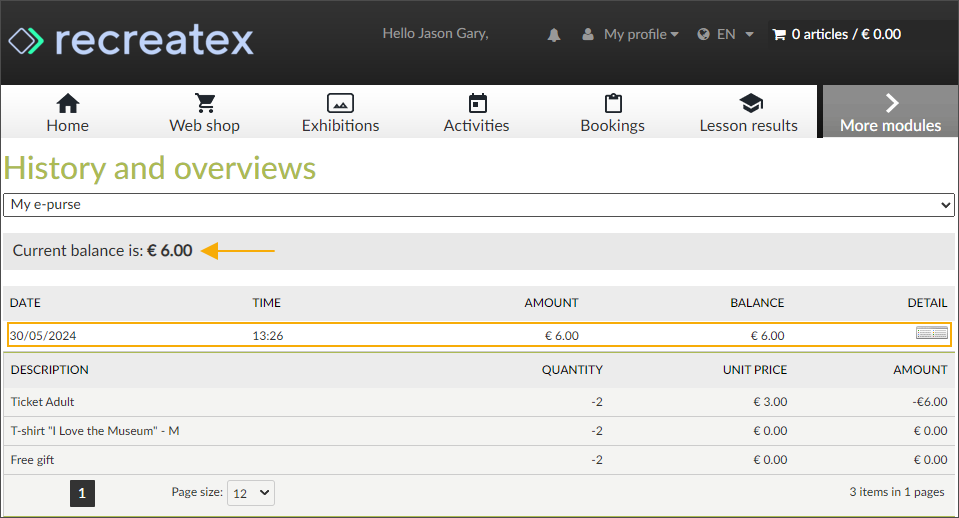Click the detail icon for 30/05/2024 row
This screenshot has height=518, width=959.
[931, 334]
